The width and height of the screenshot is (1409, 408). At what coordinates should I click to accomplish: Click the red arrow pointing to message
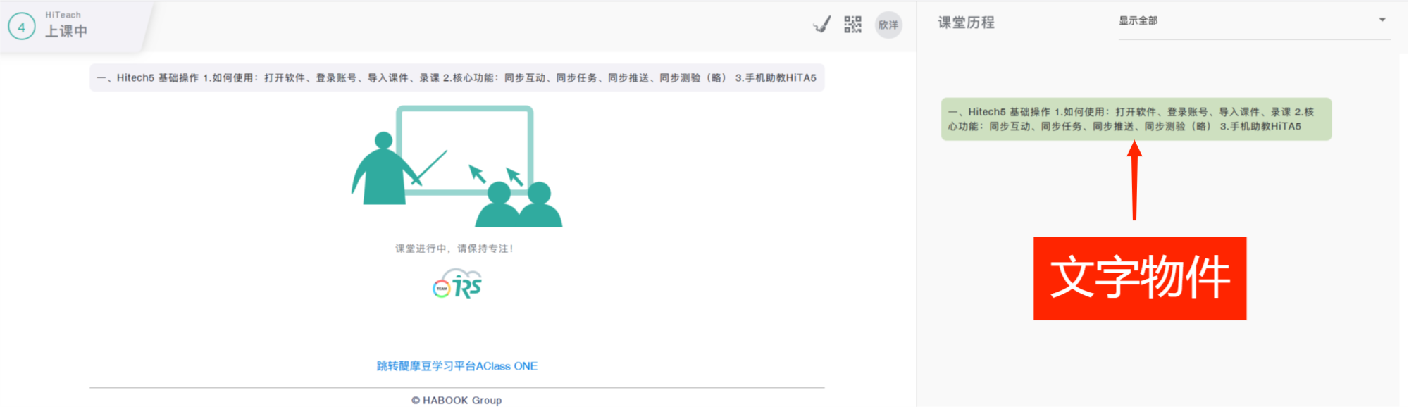(1134, 180)
